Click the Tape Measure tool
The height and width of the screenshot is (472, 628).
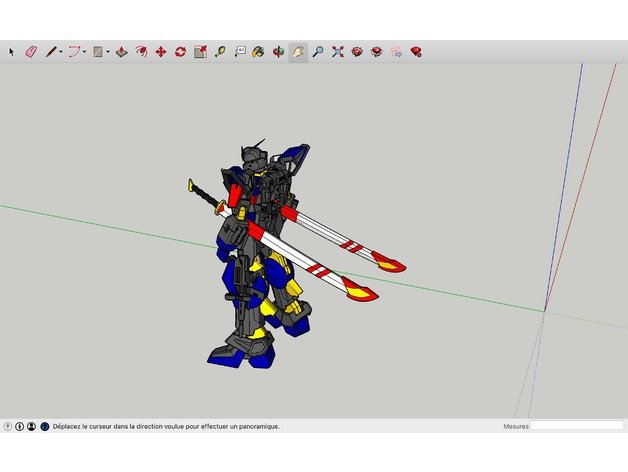pyautogui.click(x=219, y=51)
